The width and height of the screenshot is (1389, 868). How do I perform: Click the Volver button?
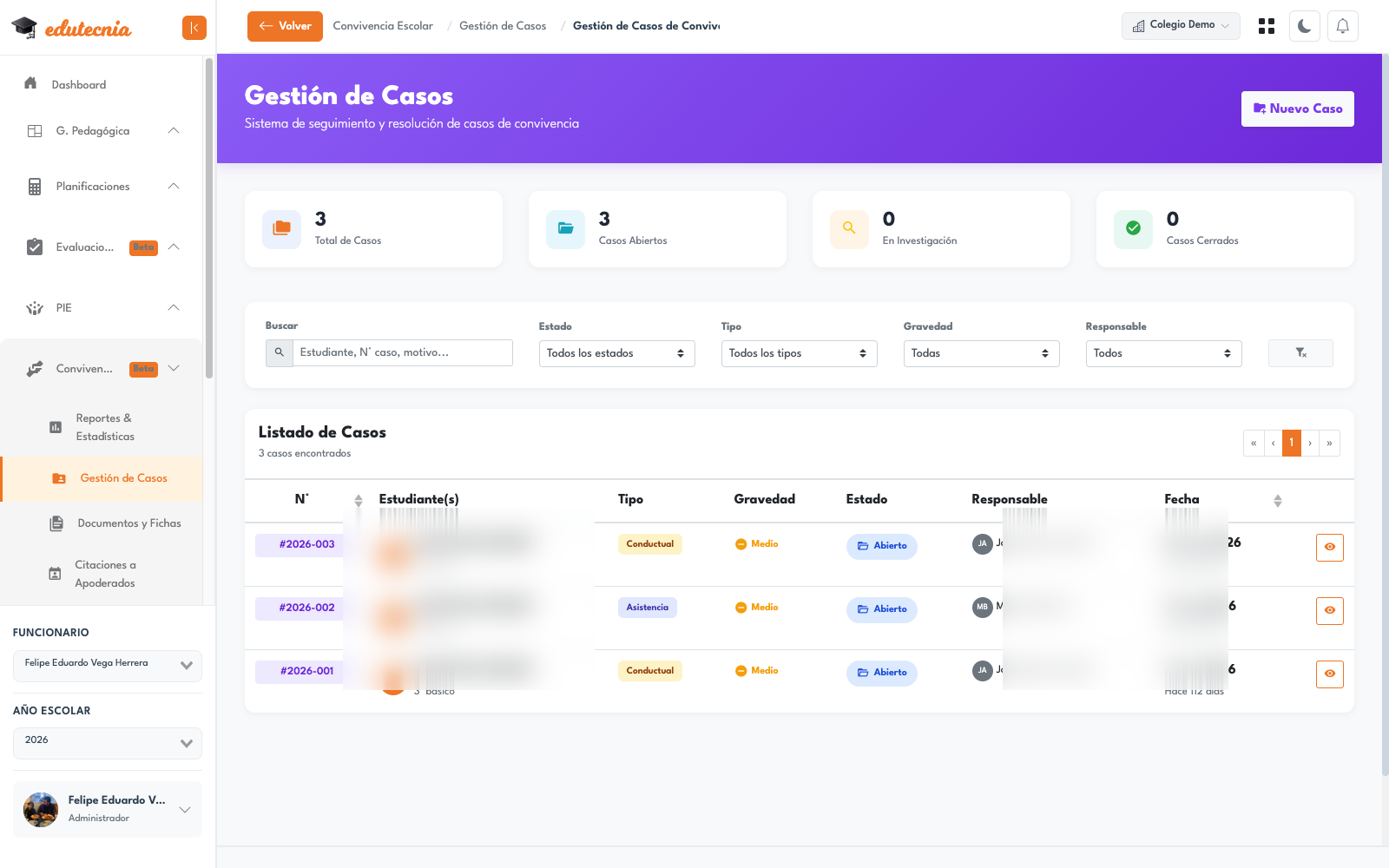[x=285, y=26]
